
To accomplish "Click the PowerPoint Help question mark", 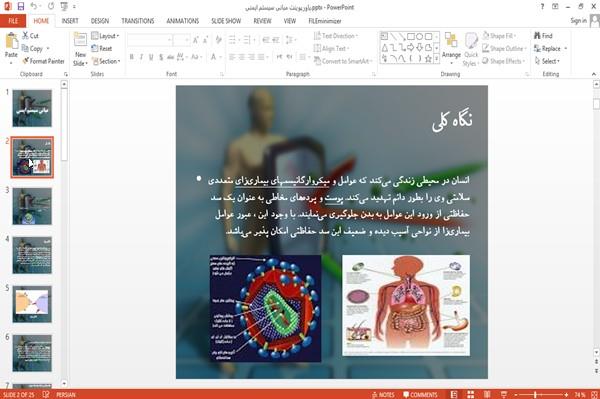I will tap(542, 7).
